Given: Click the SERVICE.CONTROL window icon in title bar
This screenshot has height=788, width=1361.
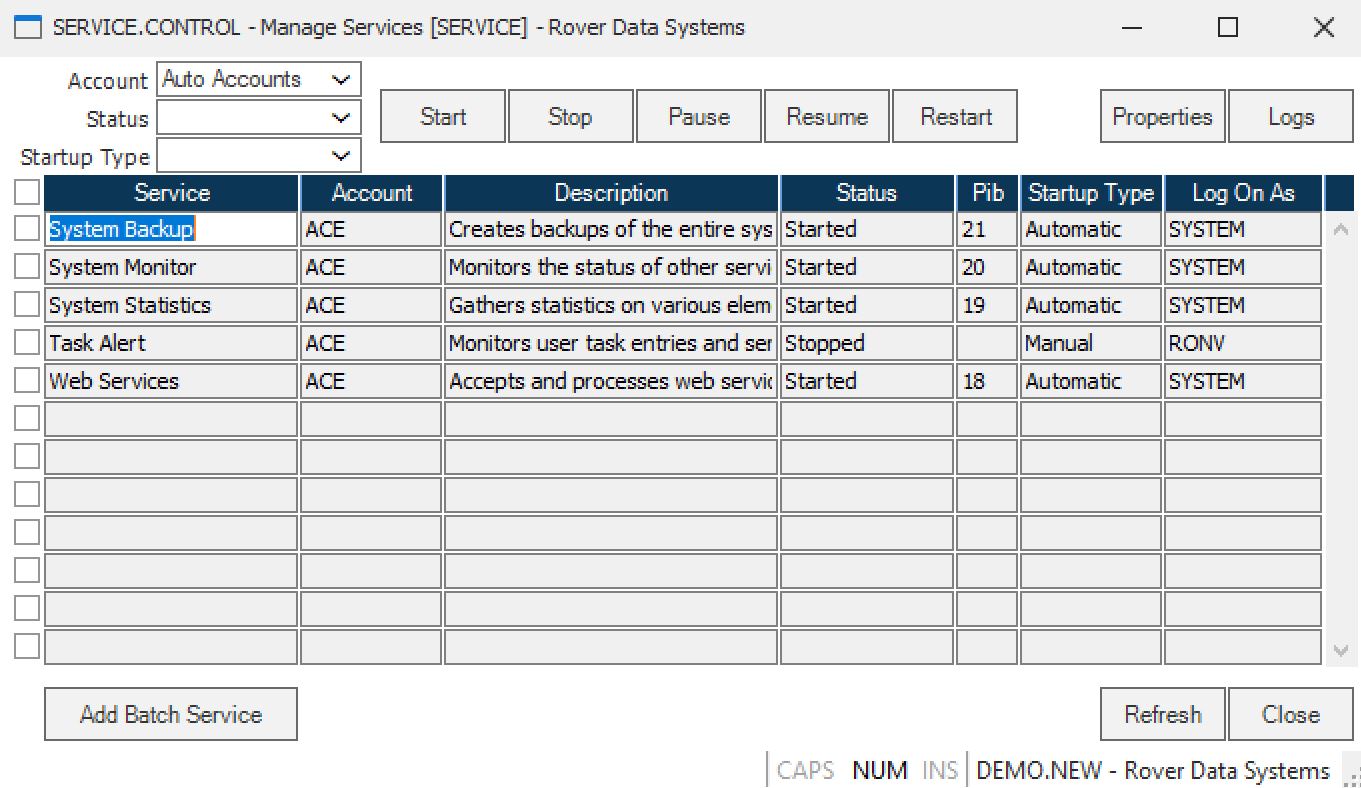Looking at the screenshot, I should (24, 27).
